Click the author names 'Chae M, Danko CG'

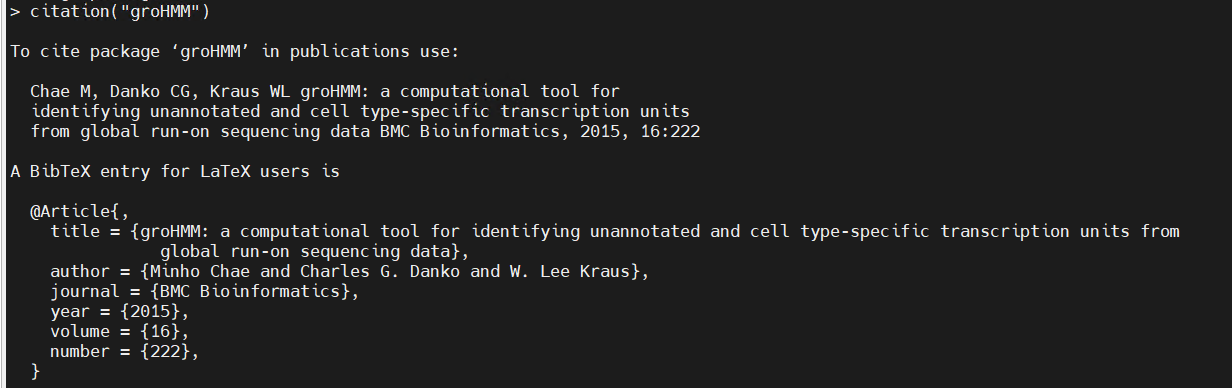(114, 91)
